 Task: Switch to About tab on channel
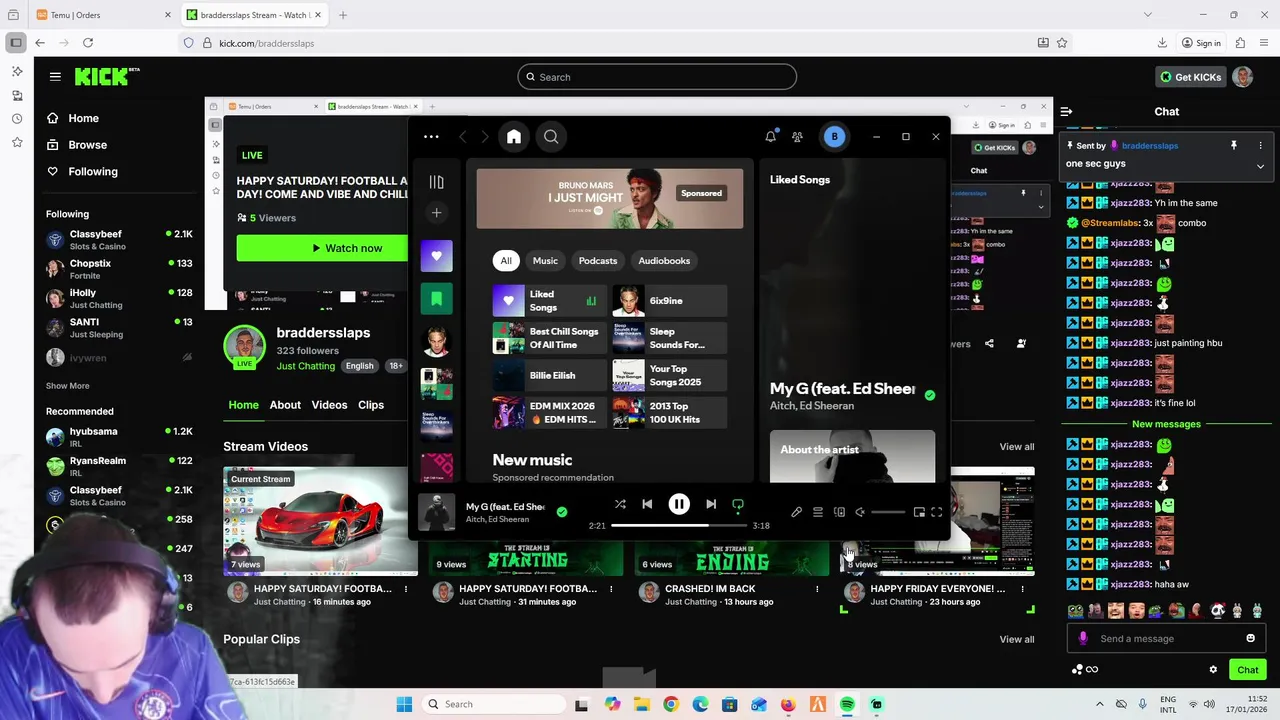point(285,405)
